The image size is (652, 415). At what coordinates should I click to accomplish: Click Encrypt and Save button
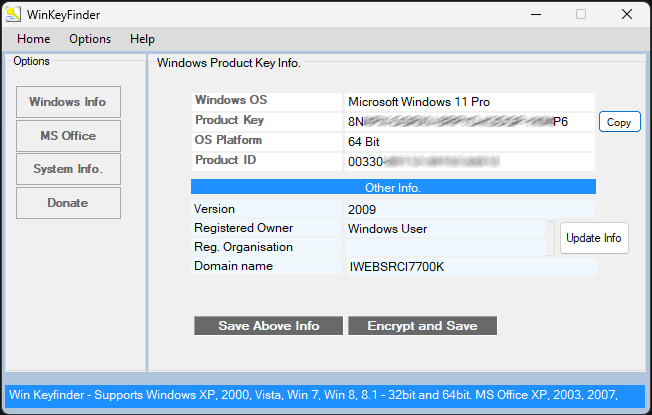point(422,326)
